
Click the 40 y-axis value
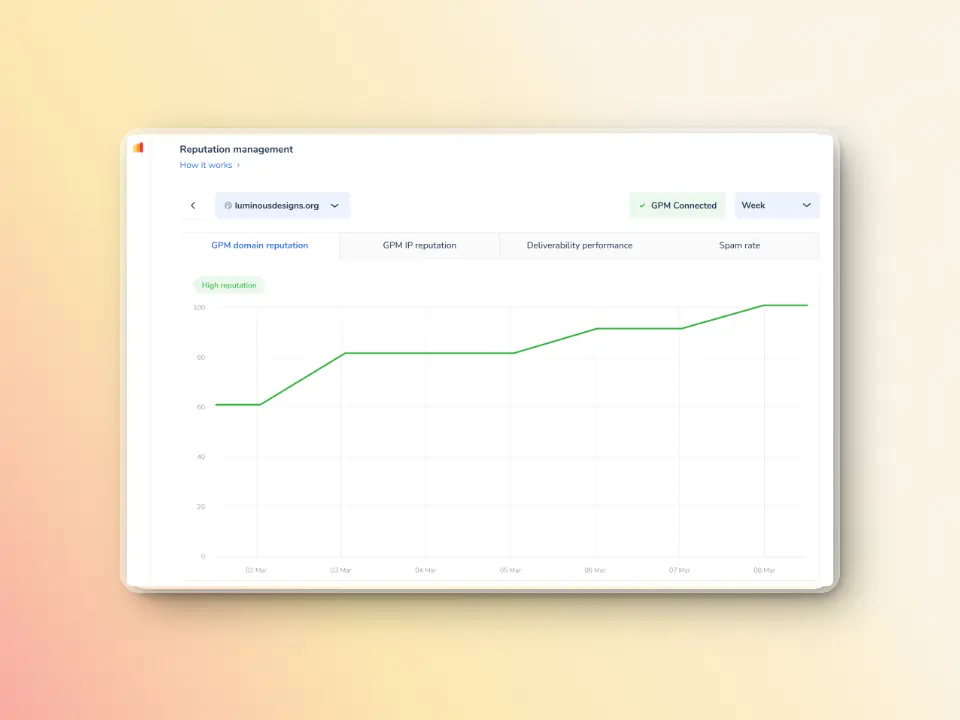click(x=201, y=457)
